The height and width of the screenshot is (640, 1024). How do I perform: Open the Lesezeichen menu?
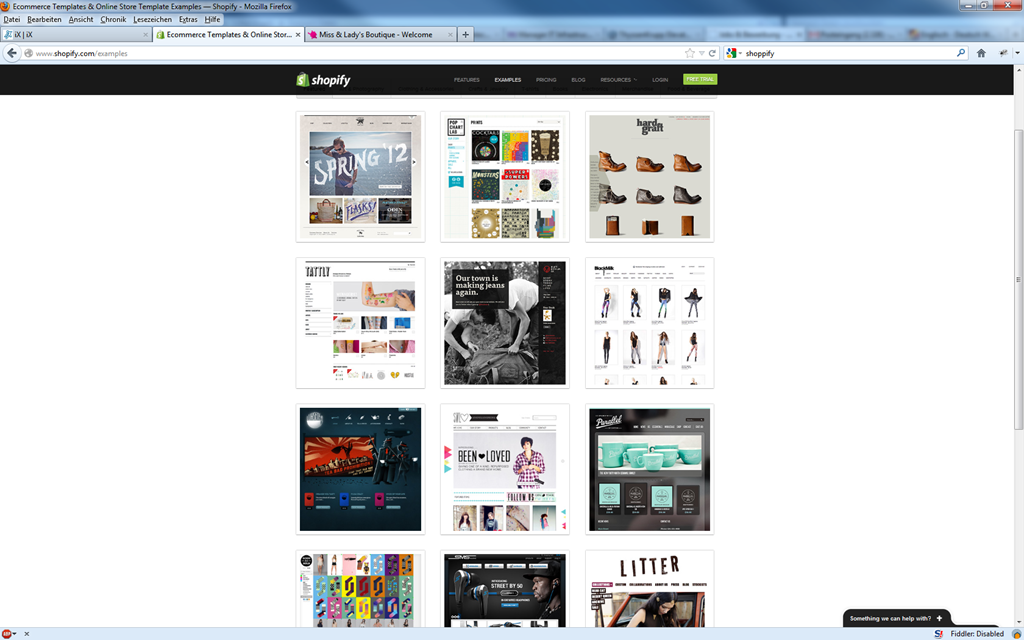153,20
